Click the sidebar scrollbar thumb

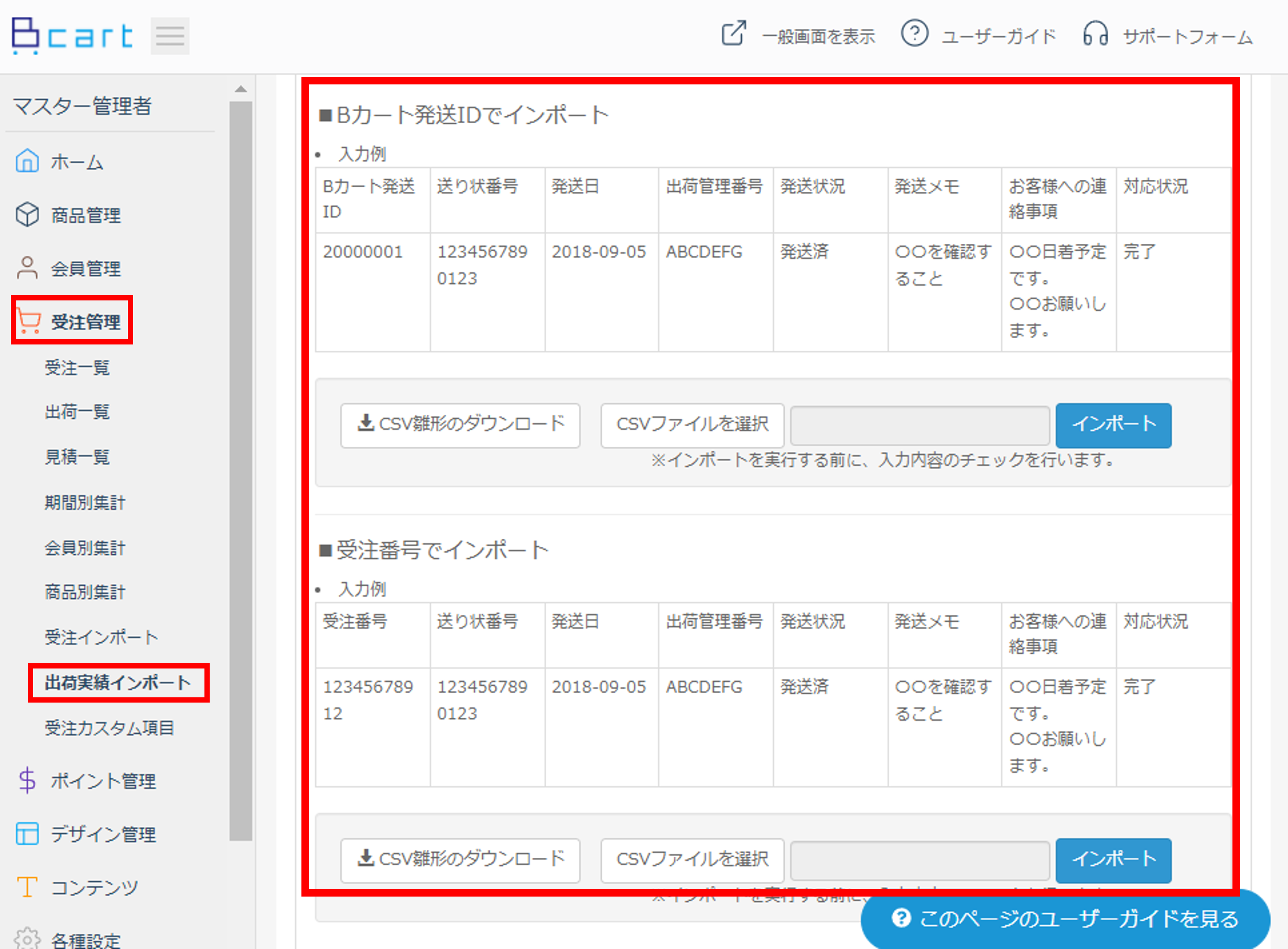[241, 470]
